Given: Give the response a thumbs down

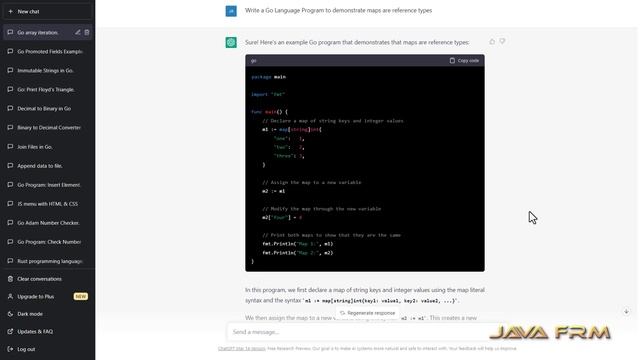Looking at the screenshot, I should click(x=502, y=42).
